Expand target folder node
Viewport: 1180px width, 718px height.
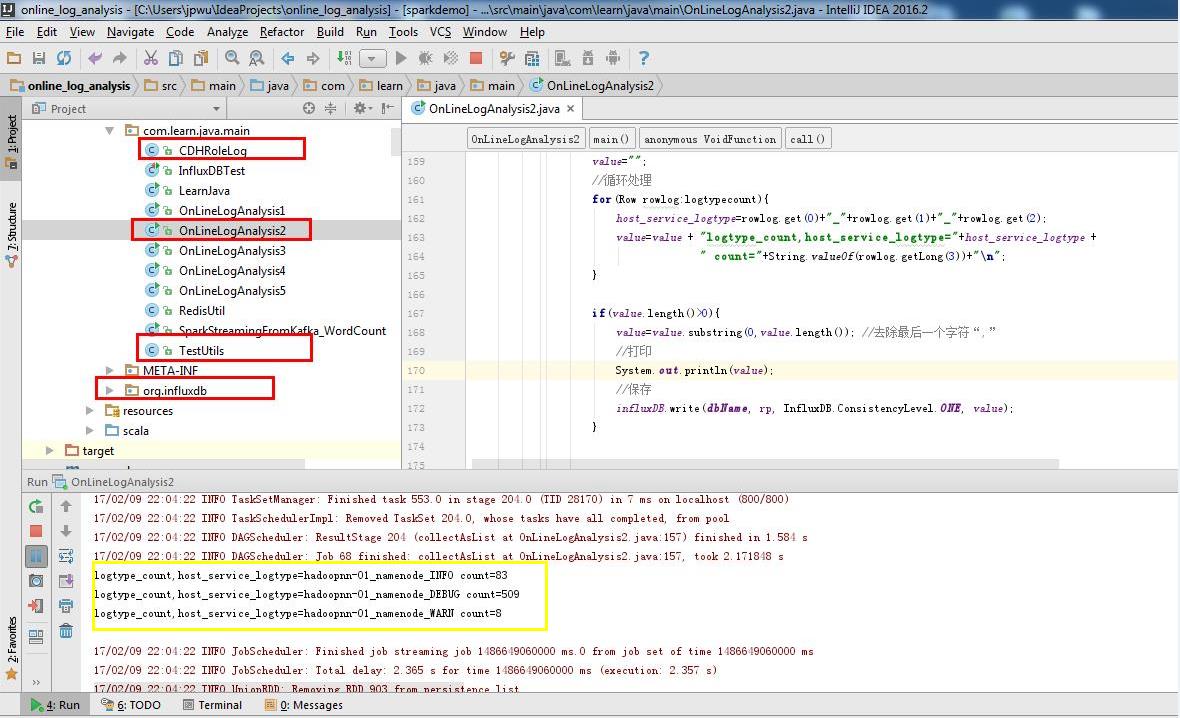(x=50, y=450)
